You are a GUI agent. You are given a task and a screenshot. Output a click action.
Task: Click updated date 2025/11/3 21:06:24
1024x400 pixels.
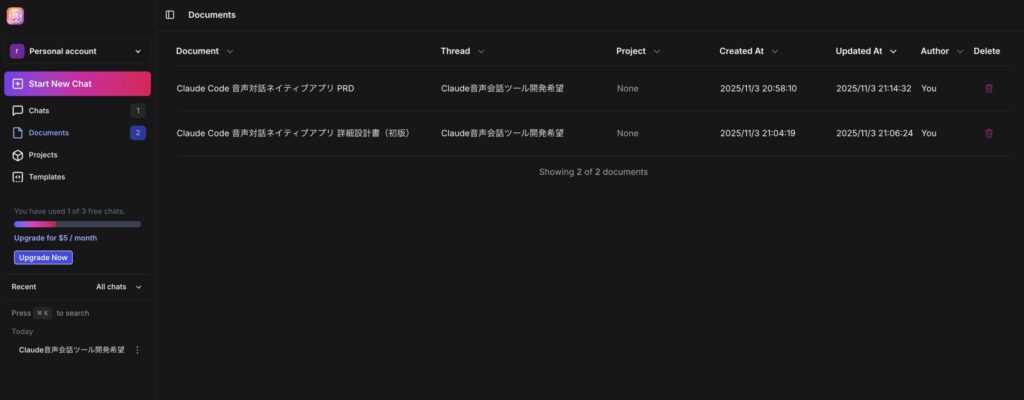[874, 133]
